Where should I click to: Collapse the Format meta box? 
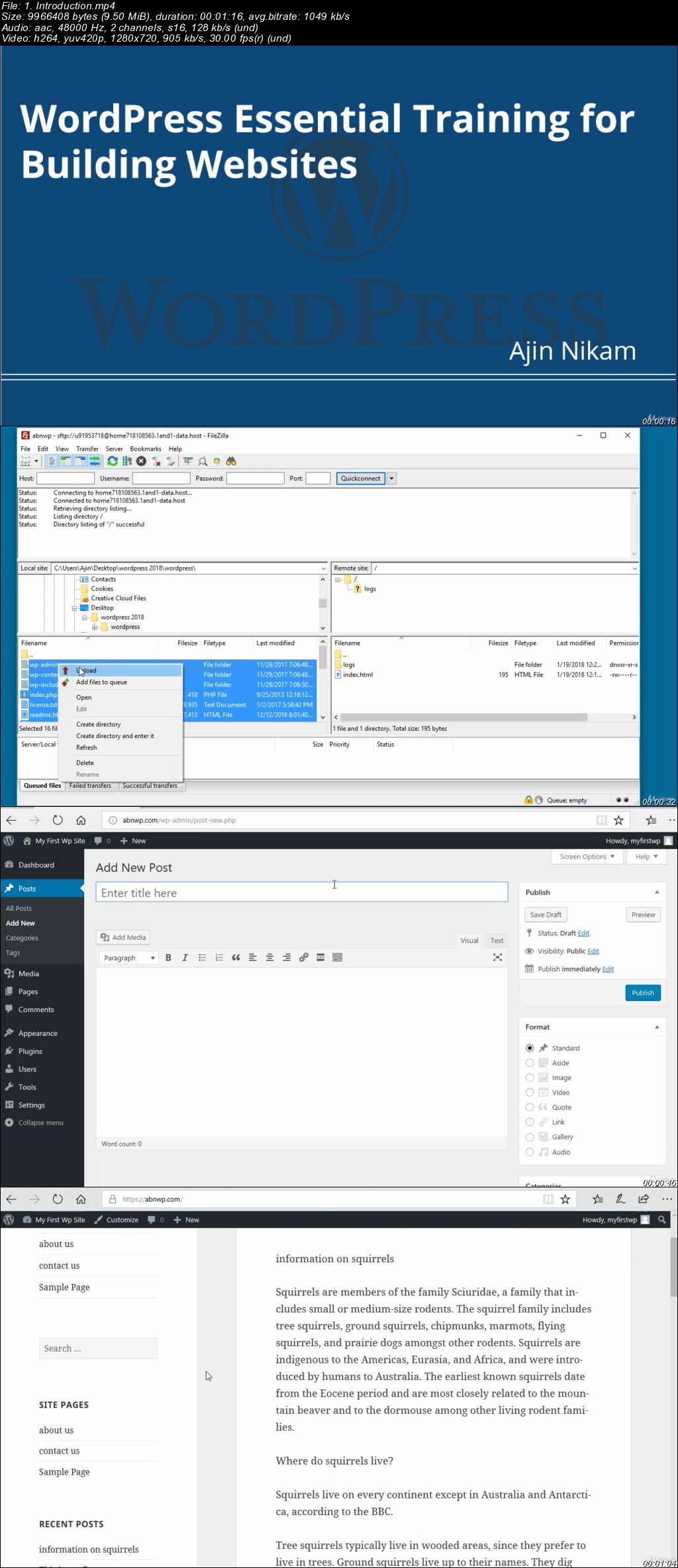pos(657,1027)
